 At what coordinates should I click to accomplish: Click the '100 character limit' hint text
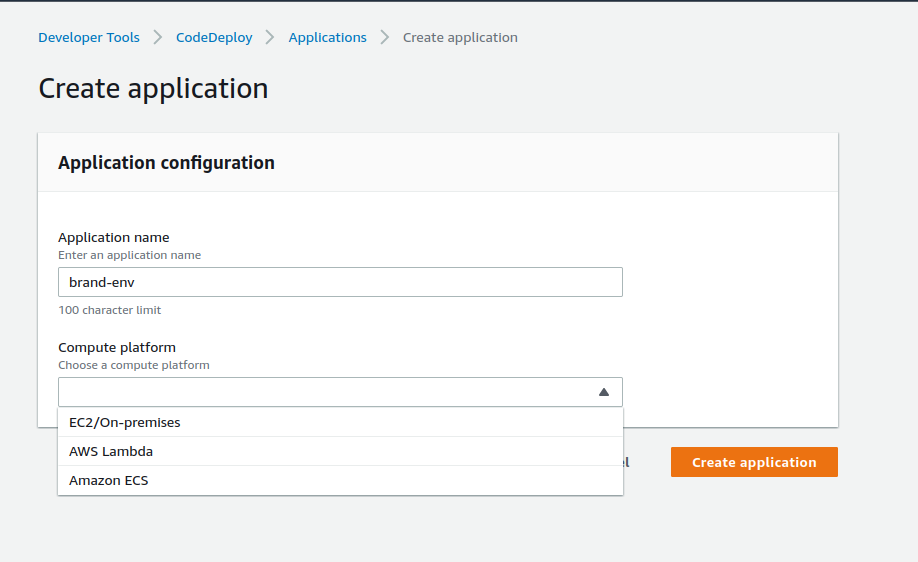click(109, 310)
